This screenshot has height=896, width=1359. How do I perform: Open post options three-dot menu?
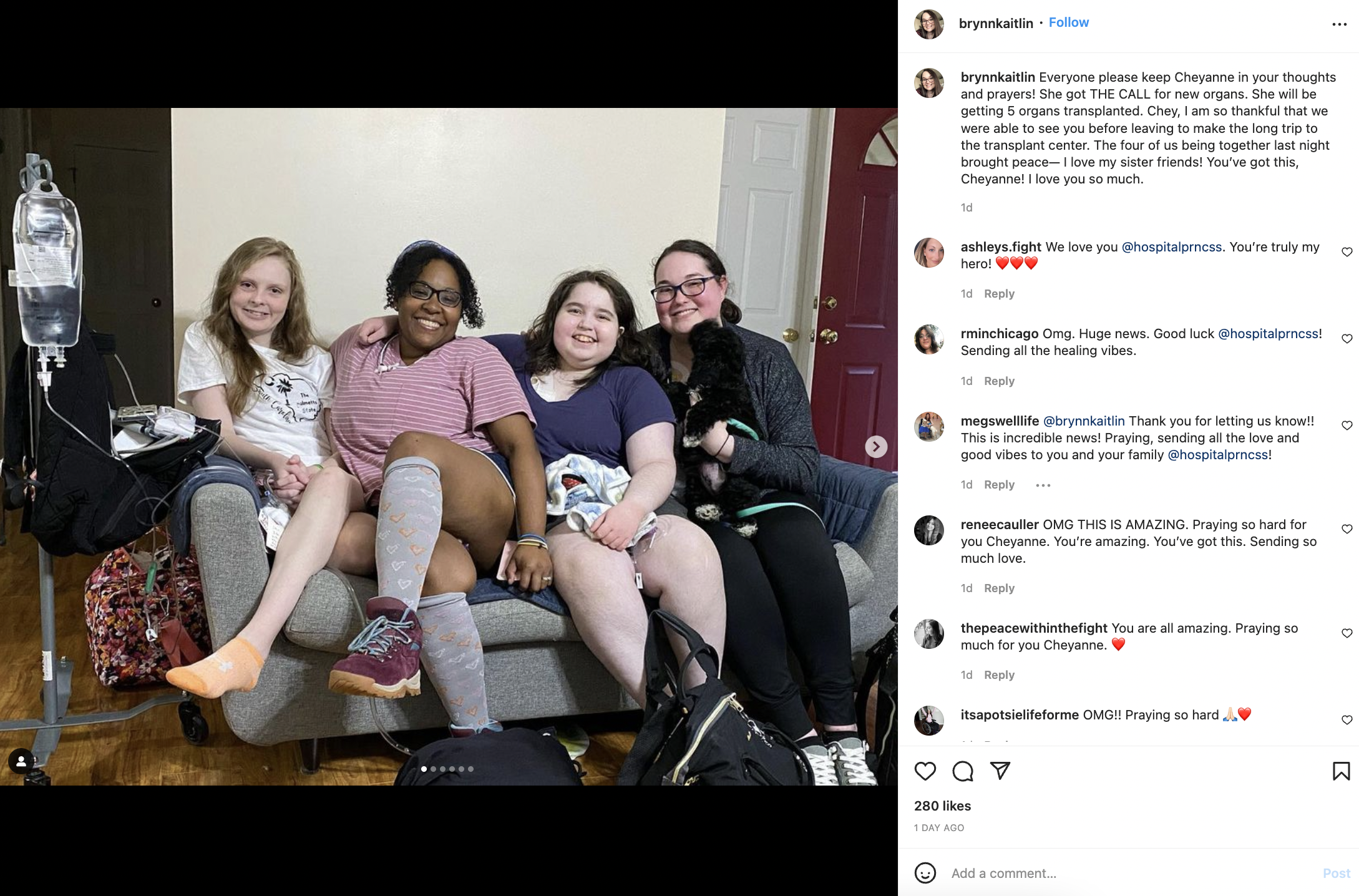coord(1339,24)
